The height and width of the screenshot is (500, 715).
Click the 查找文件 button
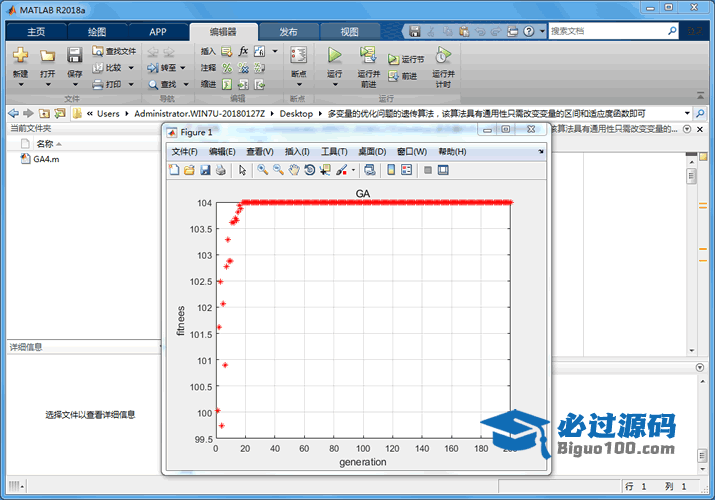[113, 50]
